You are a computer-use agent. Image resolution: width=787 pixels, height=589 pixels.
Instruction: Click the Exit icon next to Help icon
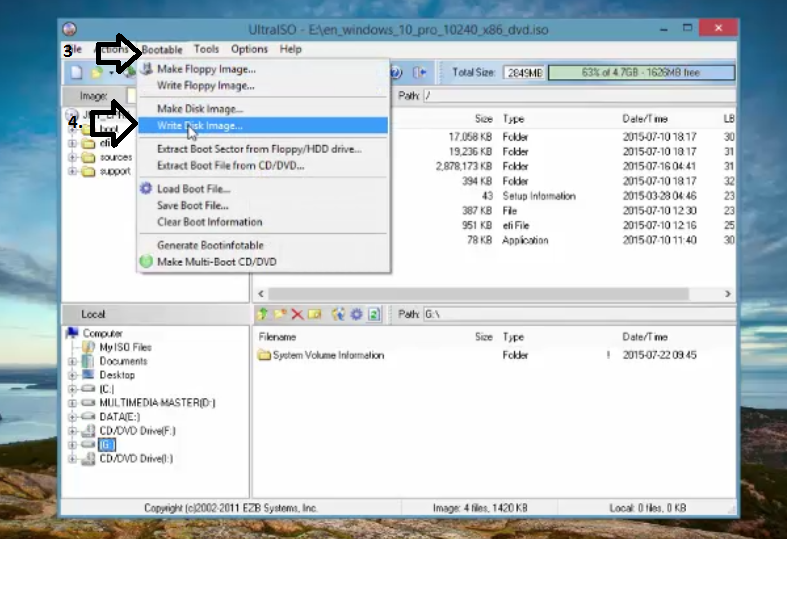419,72
